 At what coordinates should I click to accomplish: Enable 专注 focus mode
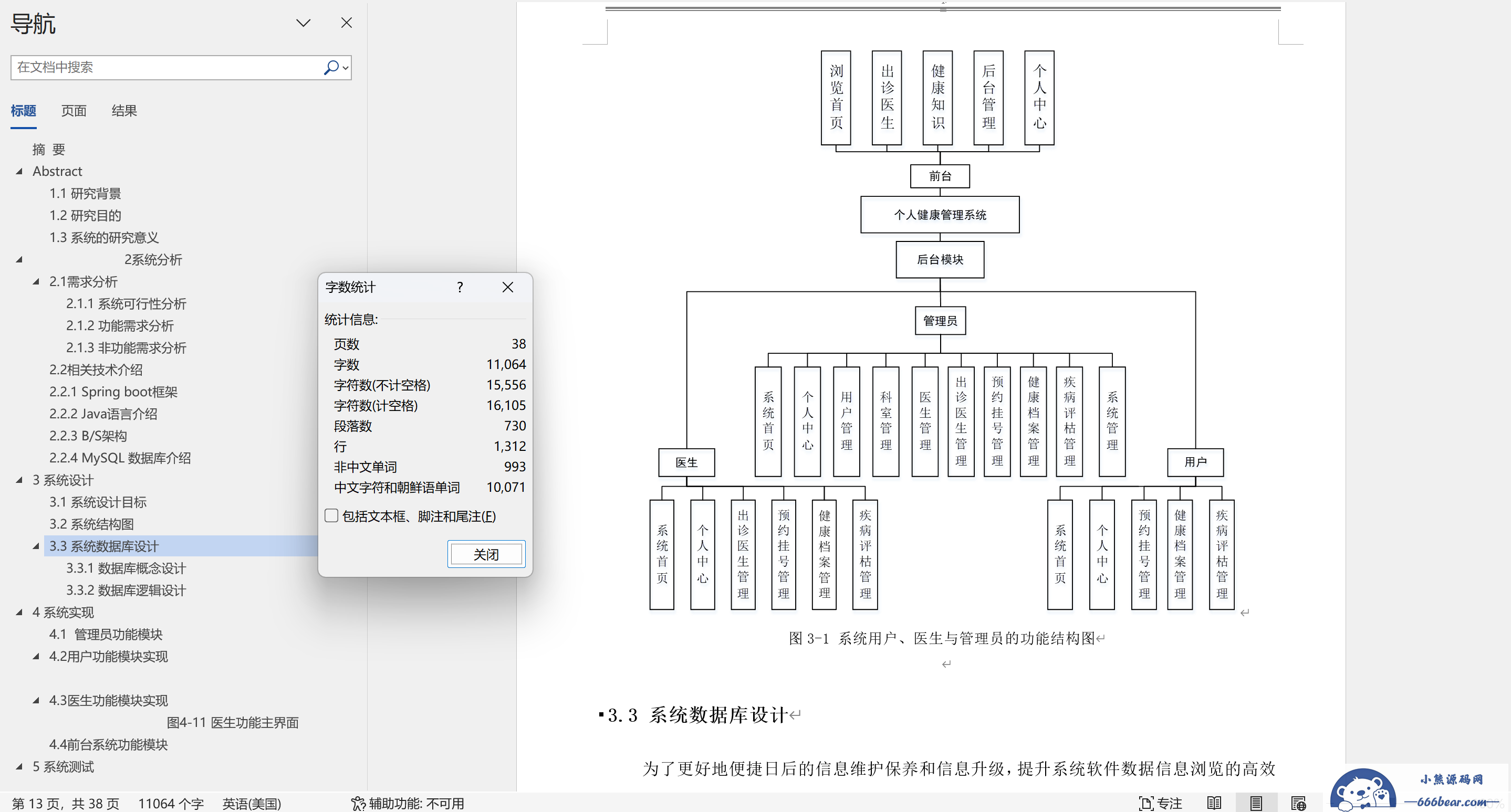(x=1160, y=803)
